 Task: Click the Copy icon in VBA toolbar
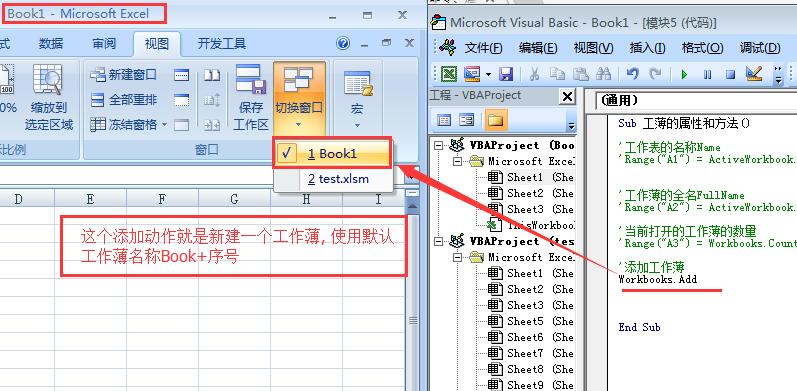[558, 75]
